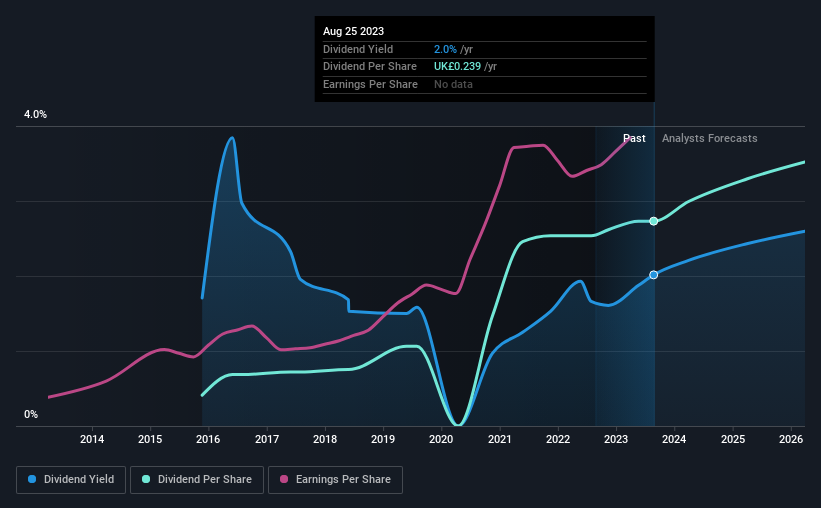Click the blue Dividend Yield legend dot
This screenshot has width=821, height=508.
coord(32,479)
